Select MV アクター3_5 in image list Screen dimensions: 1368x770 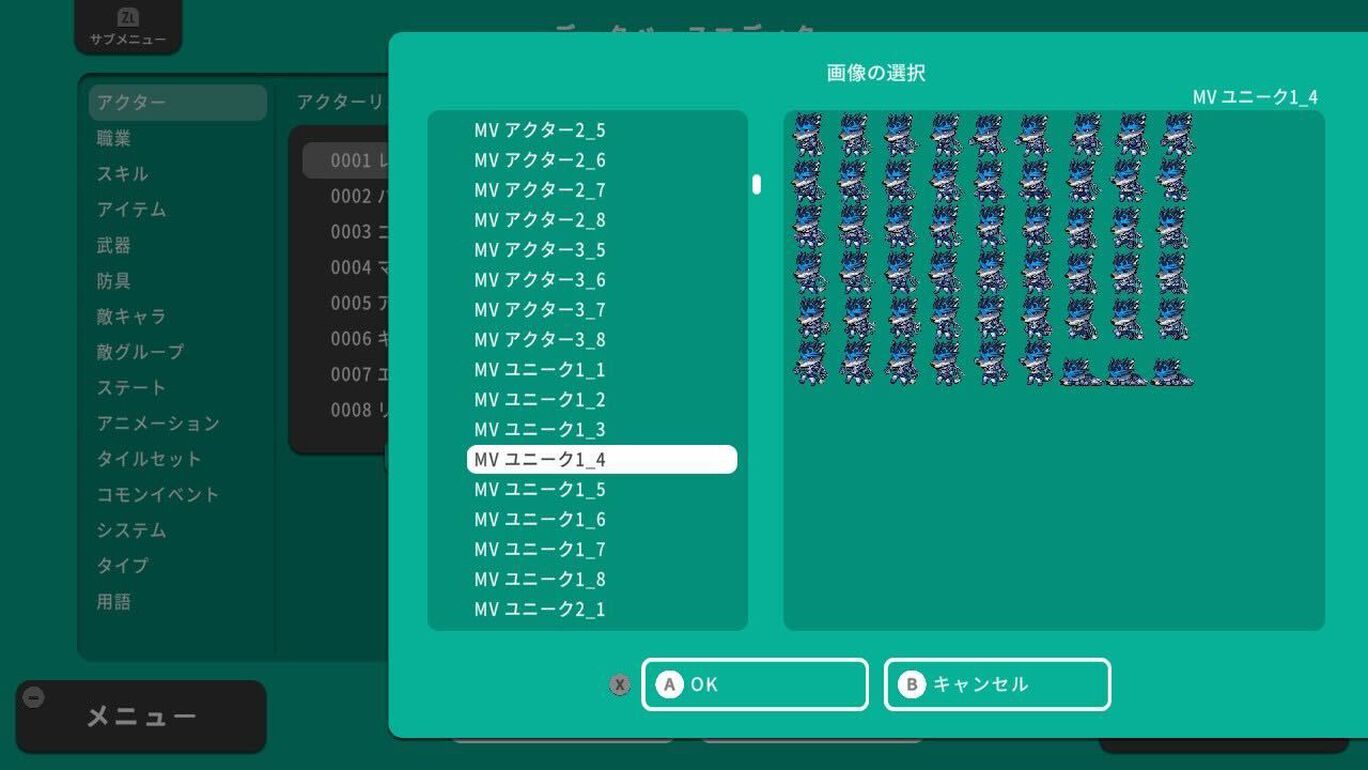[602, 250]
